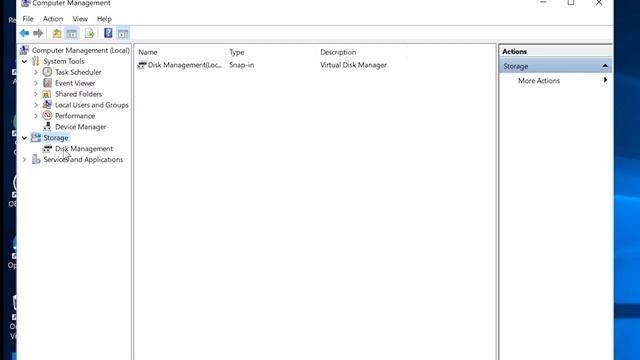Select the Disk Management(Loc... list row name
640x360 pixels.
click(x=185, y=65)
